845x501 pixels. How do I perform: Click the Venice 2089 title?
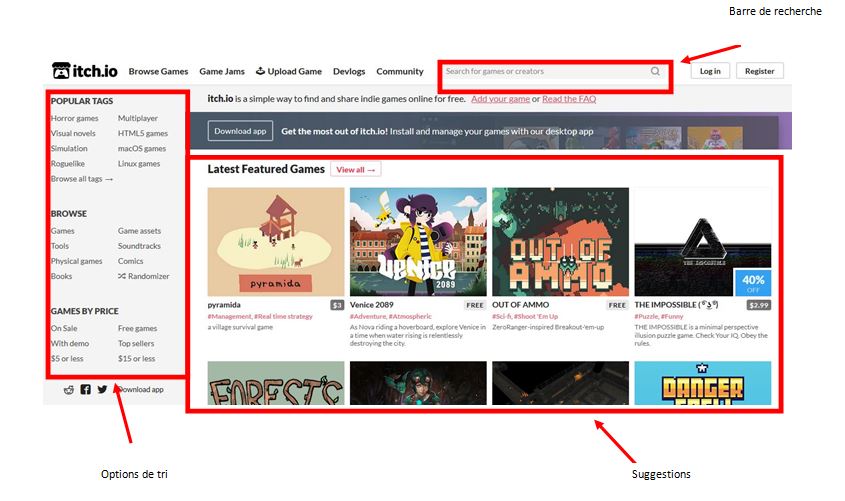click(371, 305)
